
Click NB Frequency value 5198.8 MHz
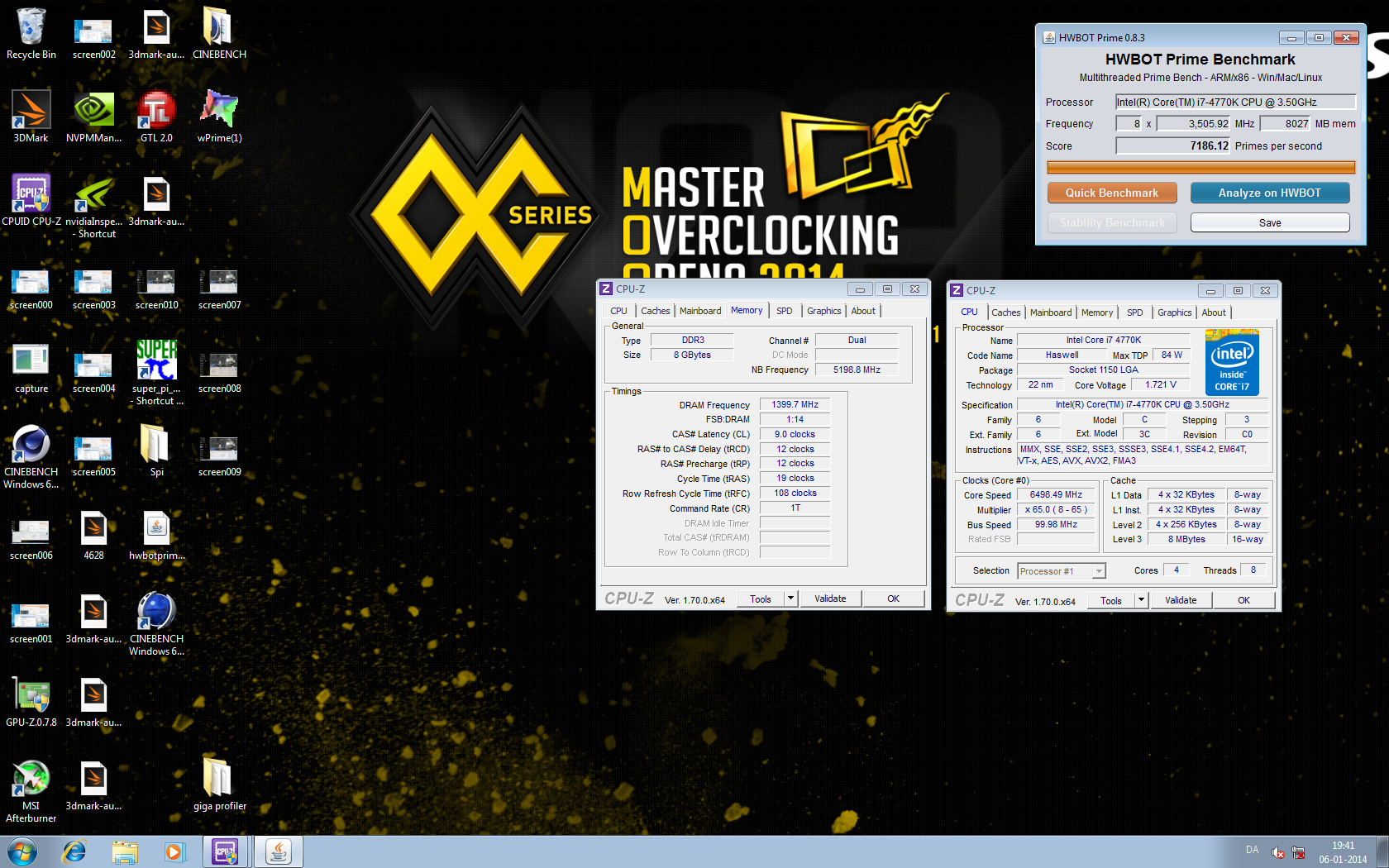coord(857,370)
